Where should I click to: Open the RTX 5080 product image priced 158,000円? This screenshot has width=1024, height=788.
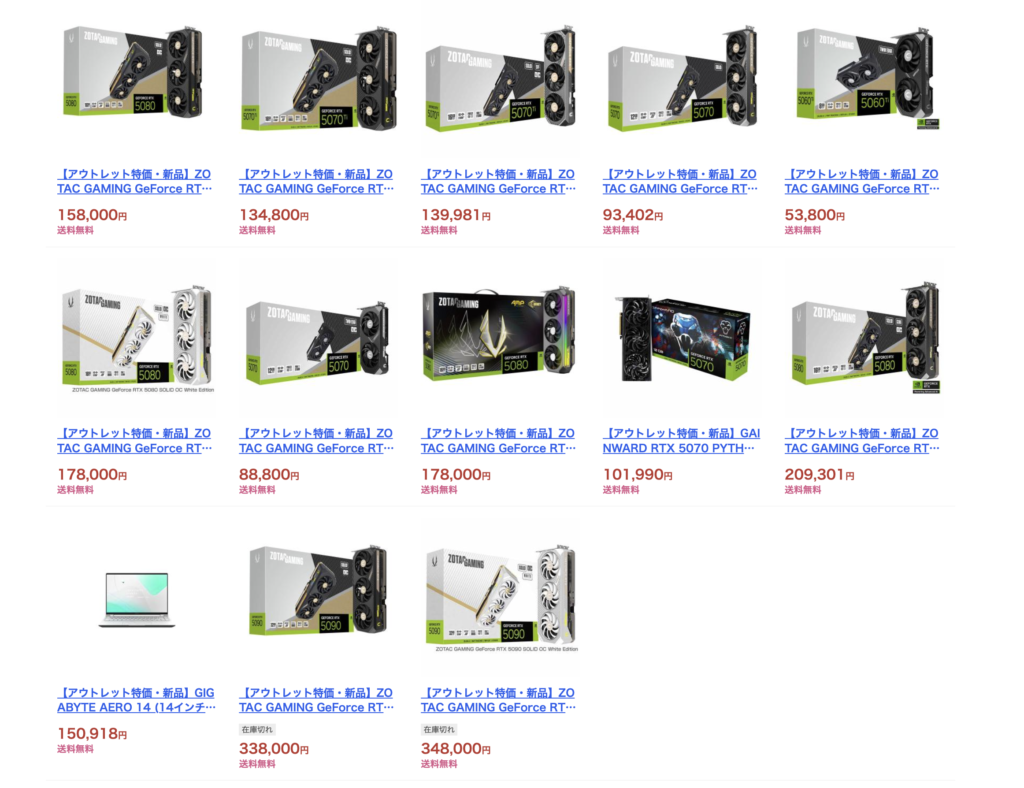pyautogui.click(x=135, y=78)
